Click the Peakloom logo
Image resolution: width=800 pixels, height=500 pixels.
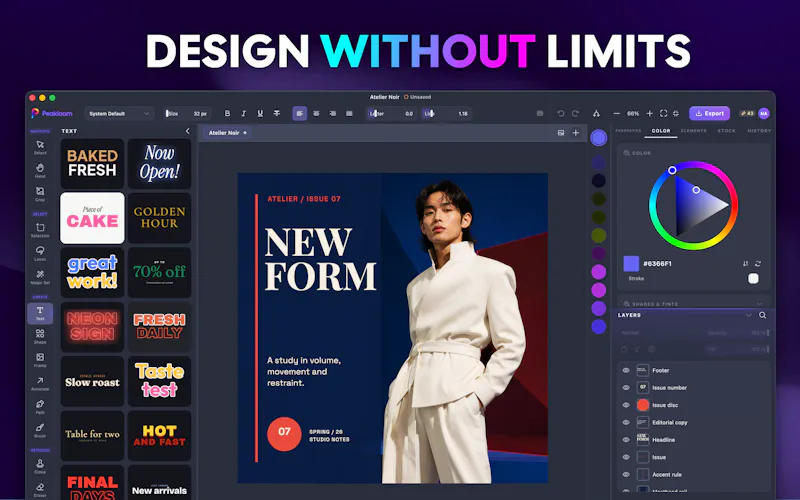52,113
